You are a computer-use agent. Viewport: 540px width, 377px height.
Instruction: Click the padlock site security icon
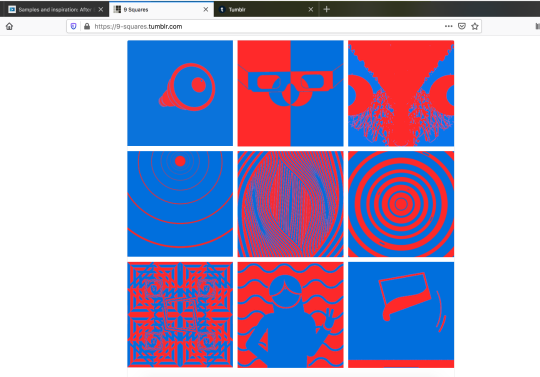pyautogui.click(x=87, y=27)
